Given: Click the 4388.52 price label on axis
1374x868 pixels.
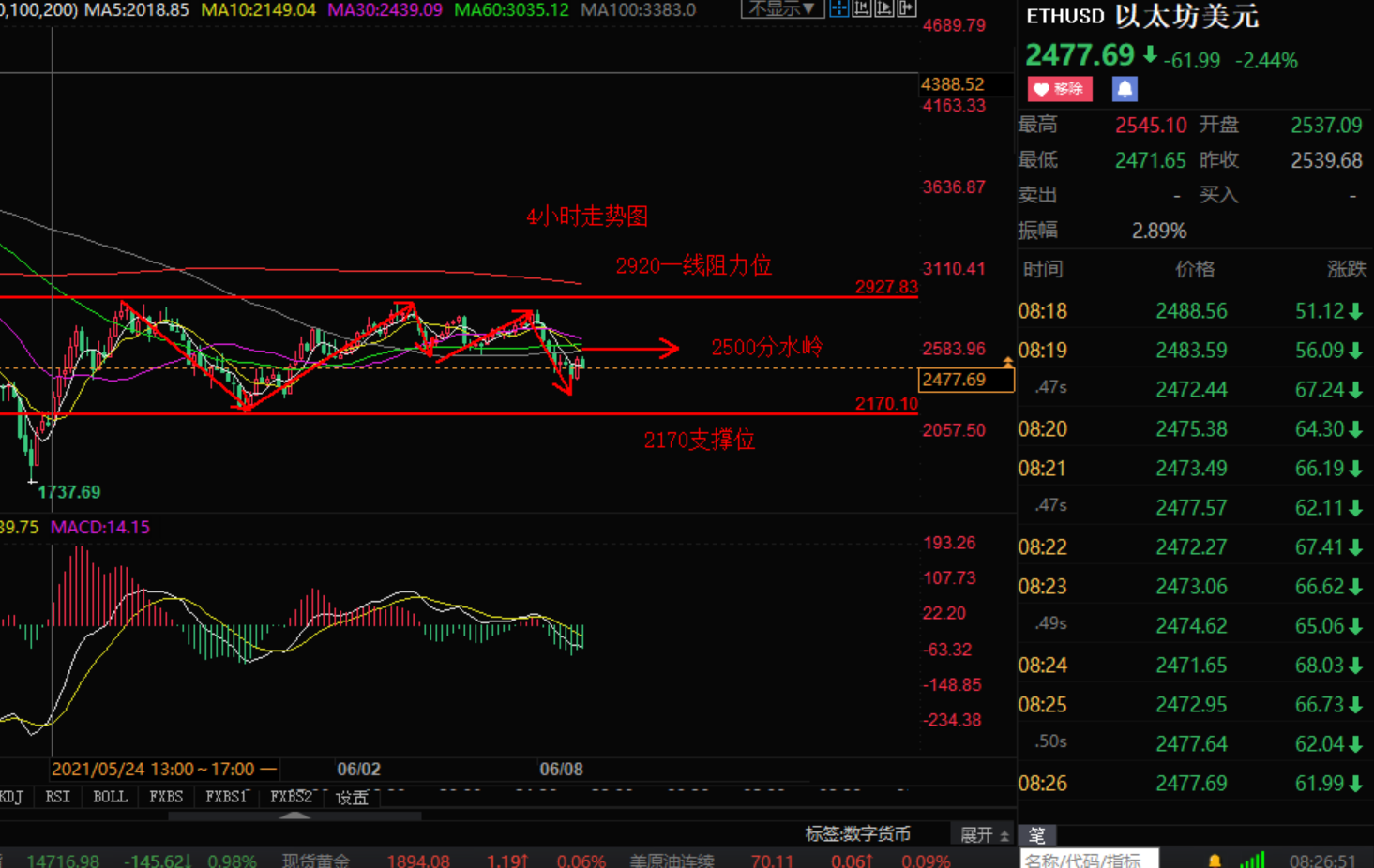Looking at the screenshot, I should pyautogui.click(x=953, y=84).
